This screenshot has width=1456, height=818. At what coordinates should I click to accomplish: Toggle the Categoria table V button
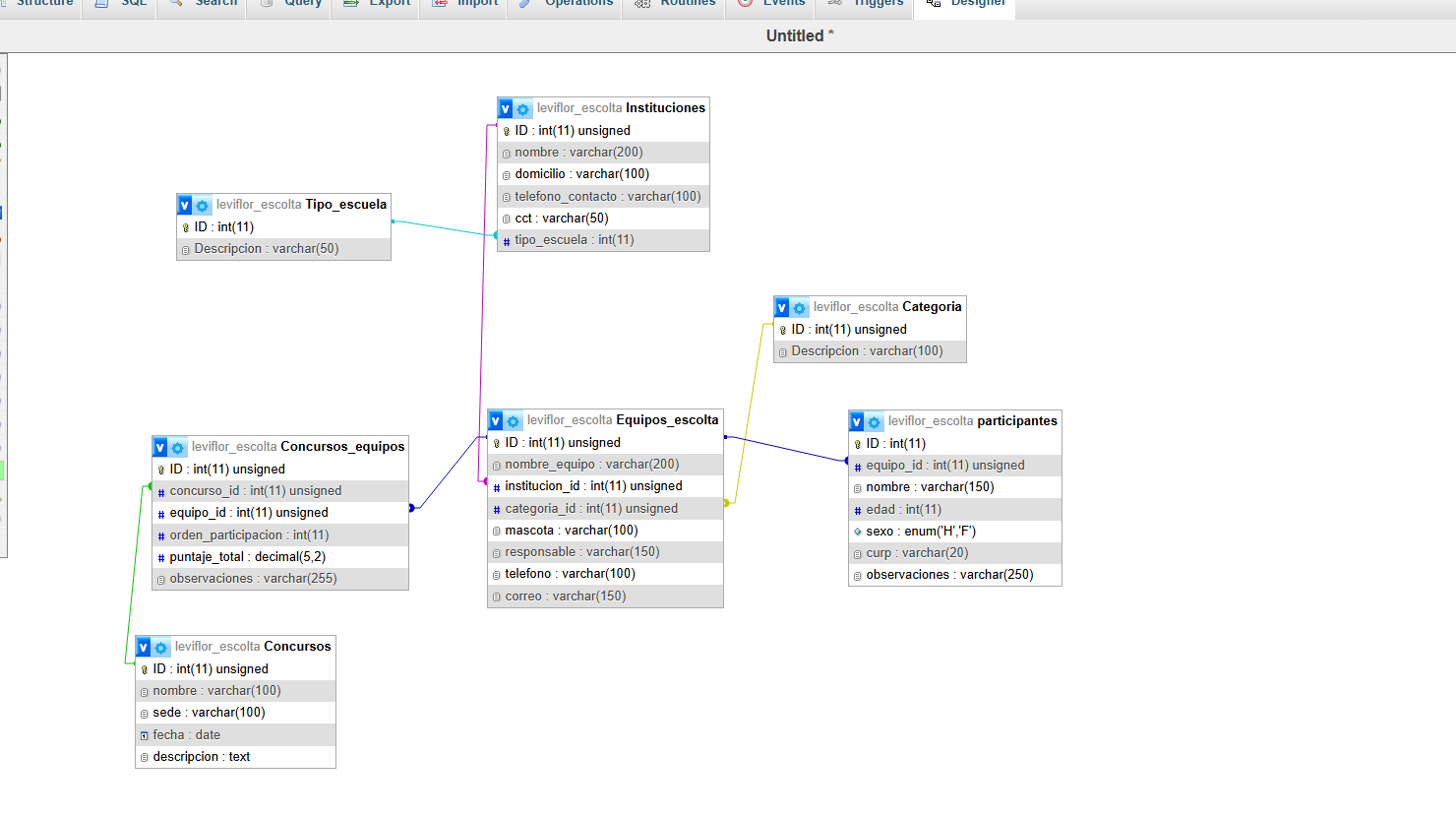(782, 308)
